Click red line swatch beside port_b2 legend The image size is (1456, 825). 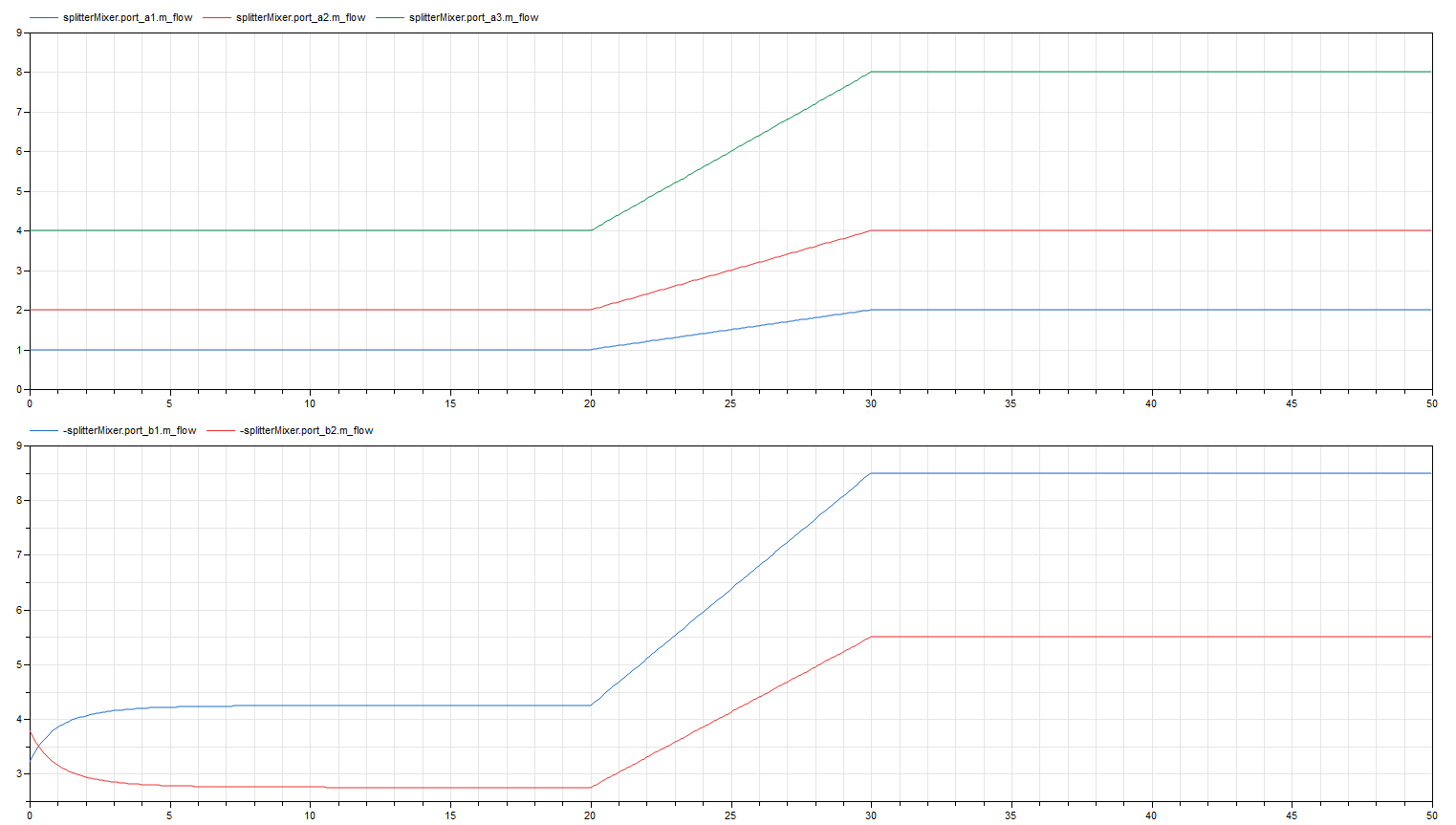(221, 431)
